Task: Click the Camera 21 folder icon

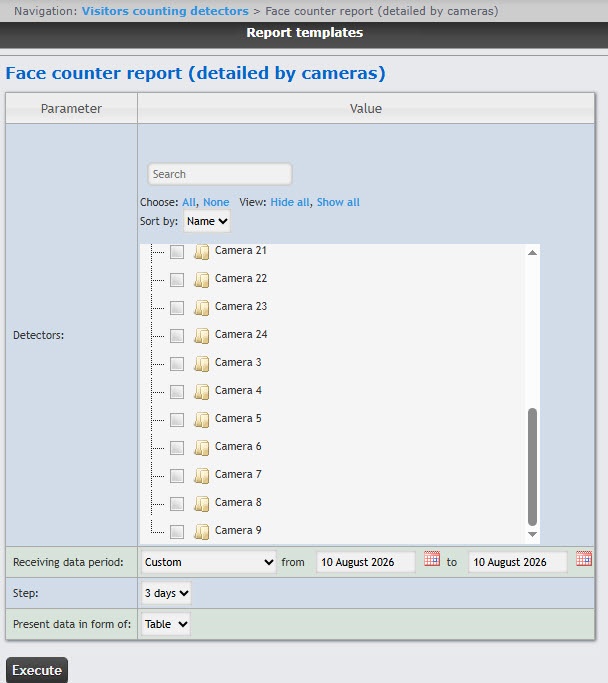Action: pyautogui.click(x=201, y=252)
